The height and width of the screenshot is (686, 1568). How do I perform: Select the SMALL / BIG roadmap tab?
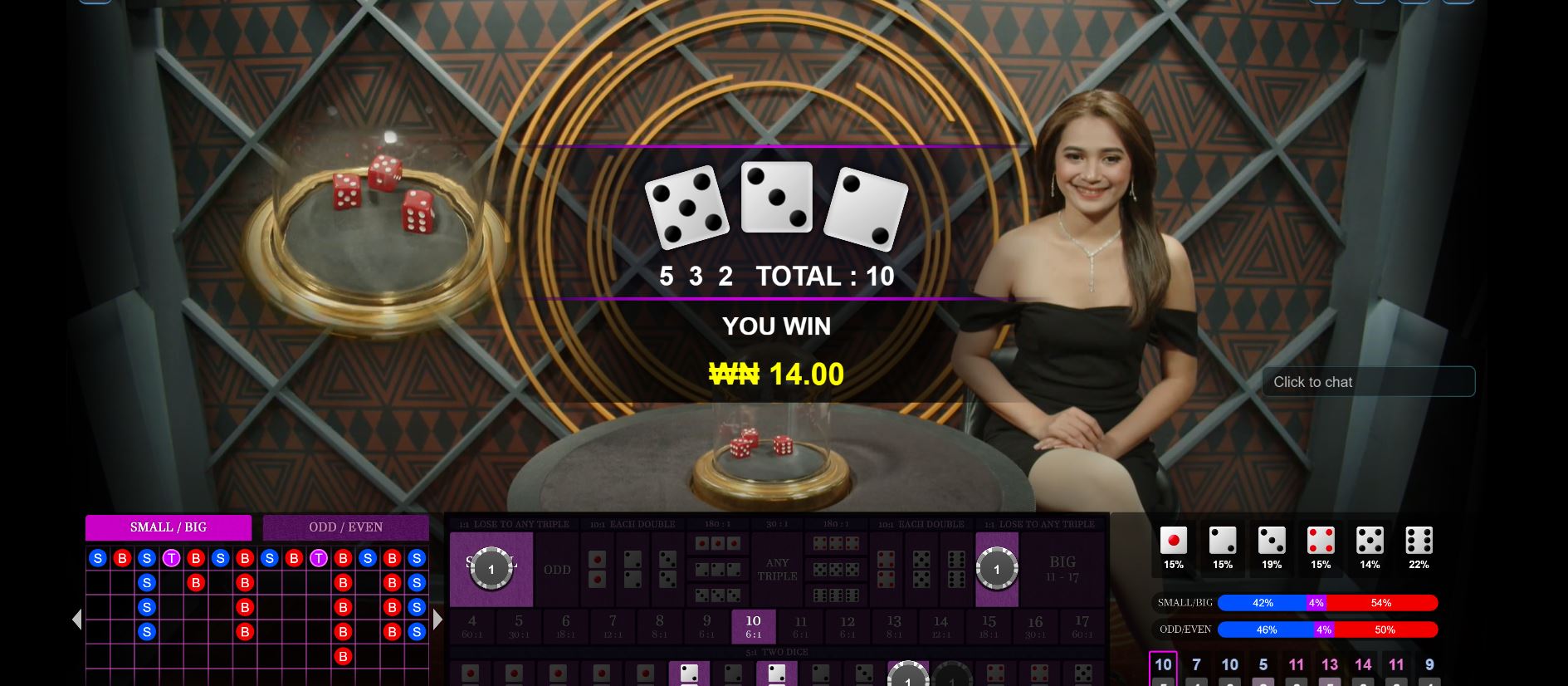click(169, 527)
